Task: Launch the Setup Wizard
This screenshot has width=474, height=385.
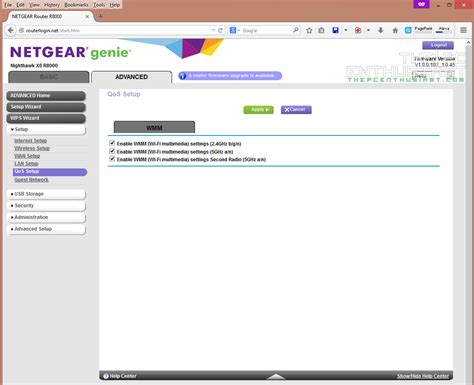Action: tap(46, 107)
